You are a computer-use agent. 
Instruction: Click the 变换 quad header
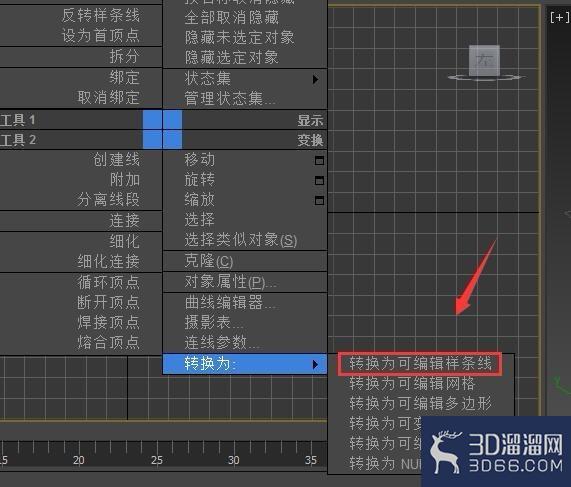(310, 141)
